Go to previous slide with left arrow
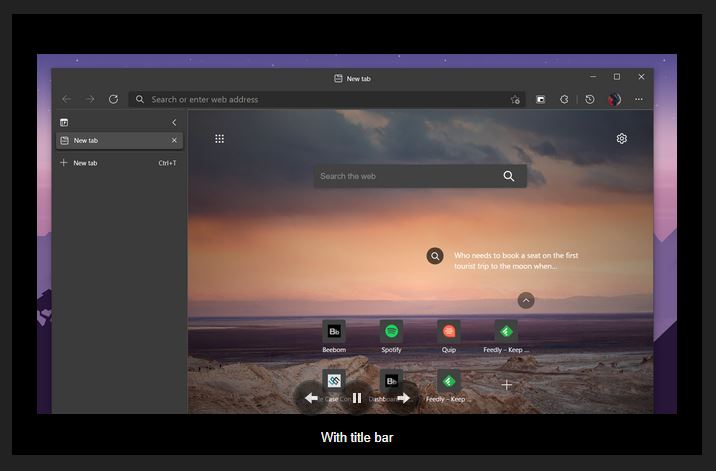The height and width of the screenshot is (471, 716). pos(311,398)
